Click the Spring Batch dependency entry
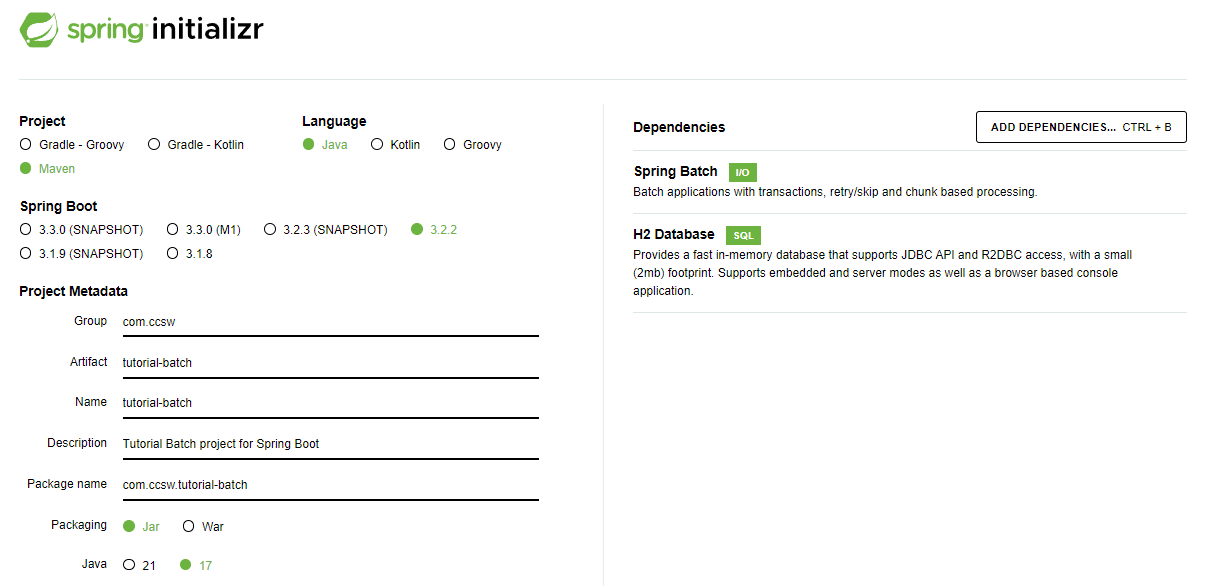Viewport: 1207px width, 586px height. (x=675, y=172)
